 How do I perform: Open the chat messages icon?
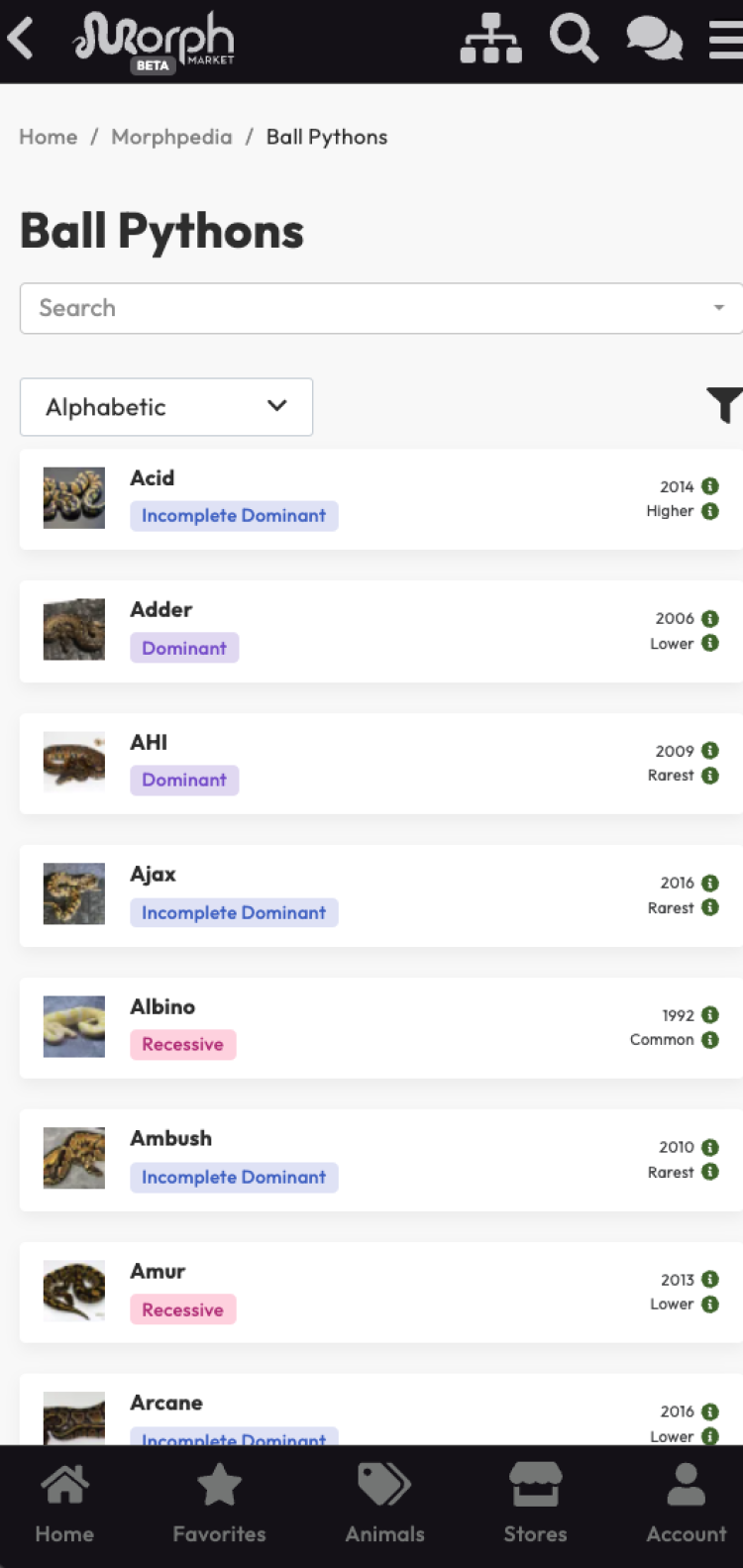[654, 39]
